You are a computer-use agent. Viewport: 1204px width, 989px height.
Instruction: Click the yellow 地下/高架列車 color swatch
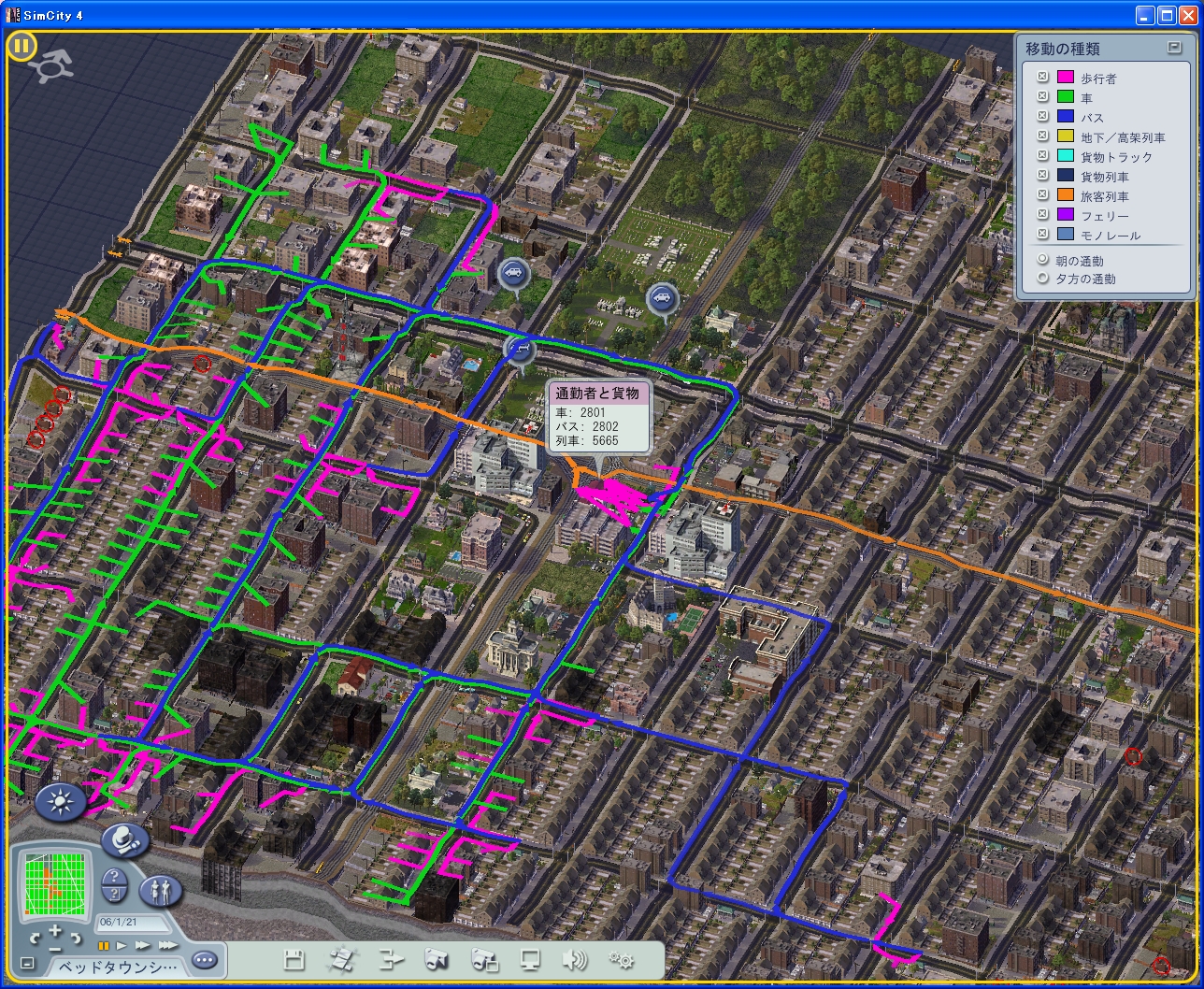pos(1065,136)
